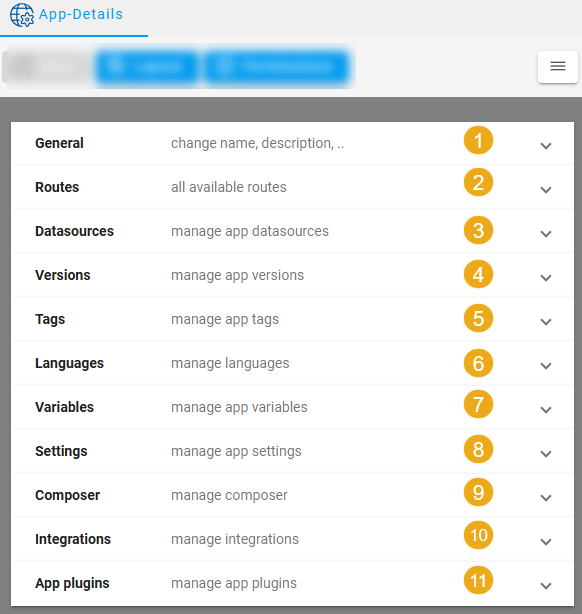Viewport: 582px width, 614px height.
Task: Click the App plugins panel title
Action: click(x=72, y=583)
